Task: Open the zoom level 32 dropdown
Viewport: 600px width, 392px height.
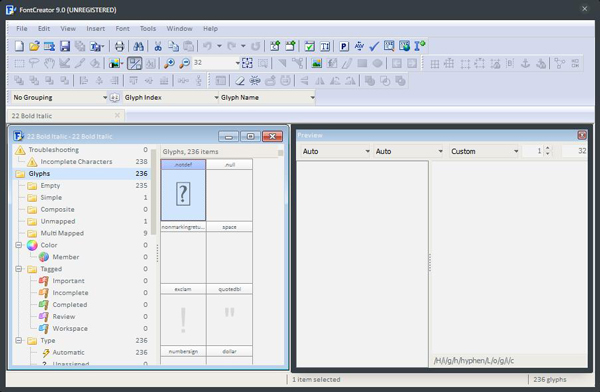Action: pyautogui.click(x=238, y=63)
